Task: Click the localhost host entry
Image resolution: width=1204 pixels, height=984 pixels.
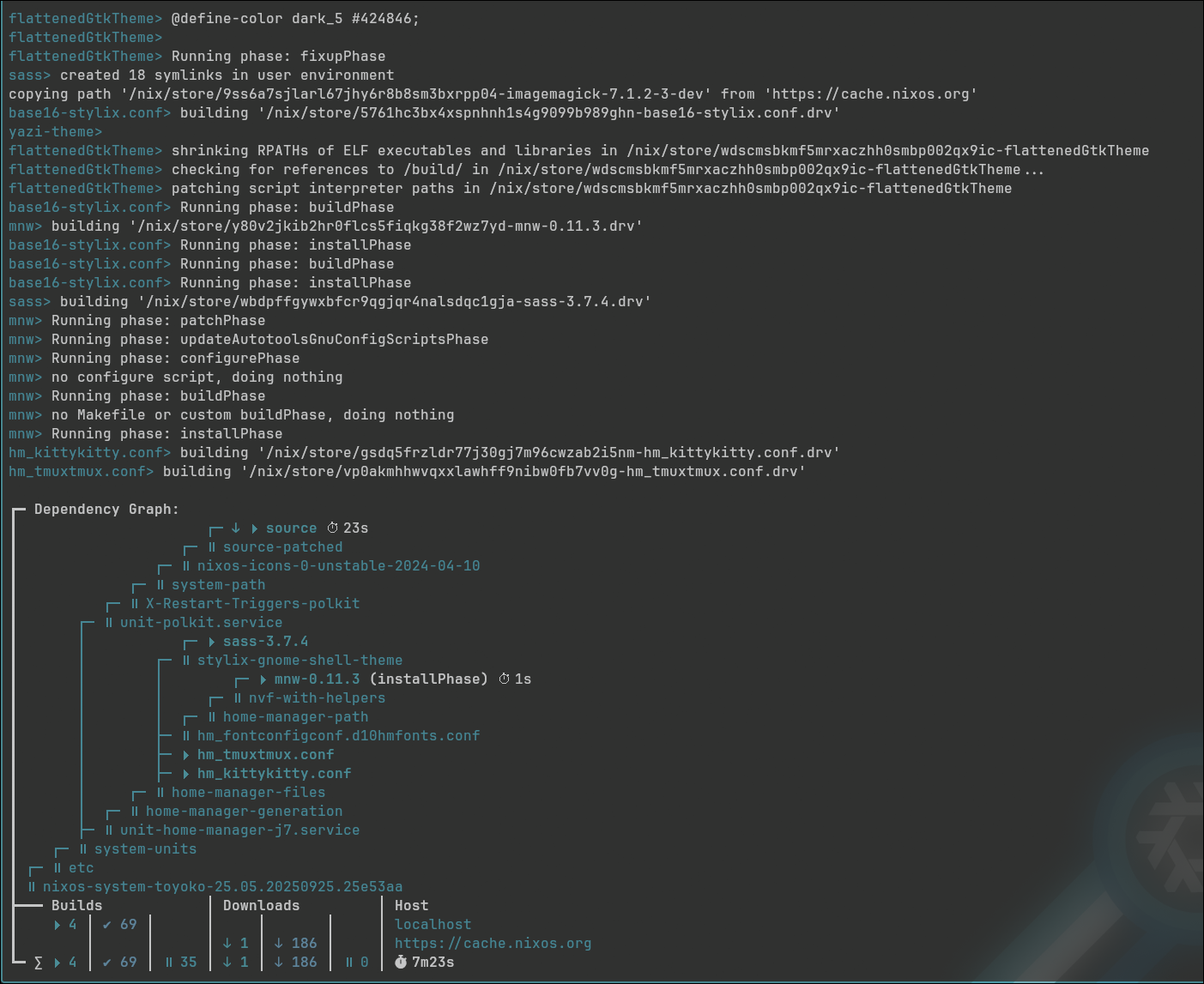Action: [433, 924]
